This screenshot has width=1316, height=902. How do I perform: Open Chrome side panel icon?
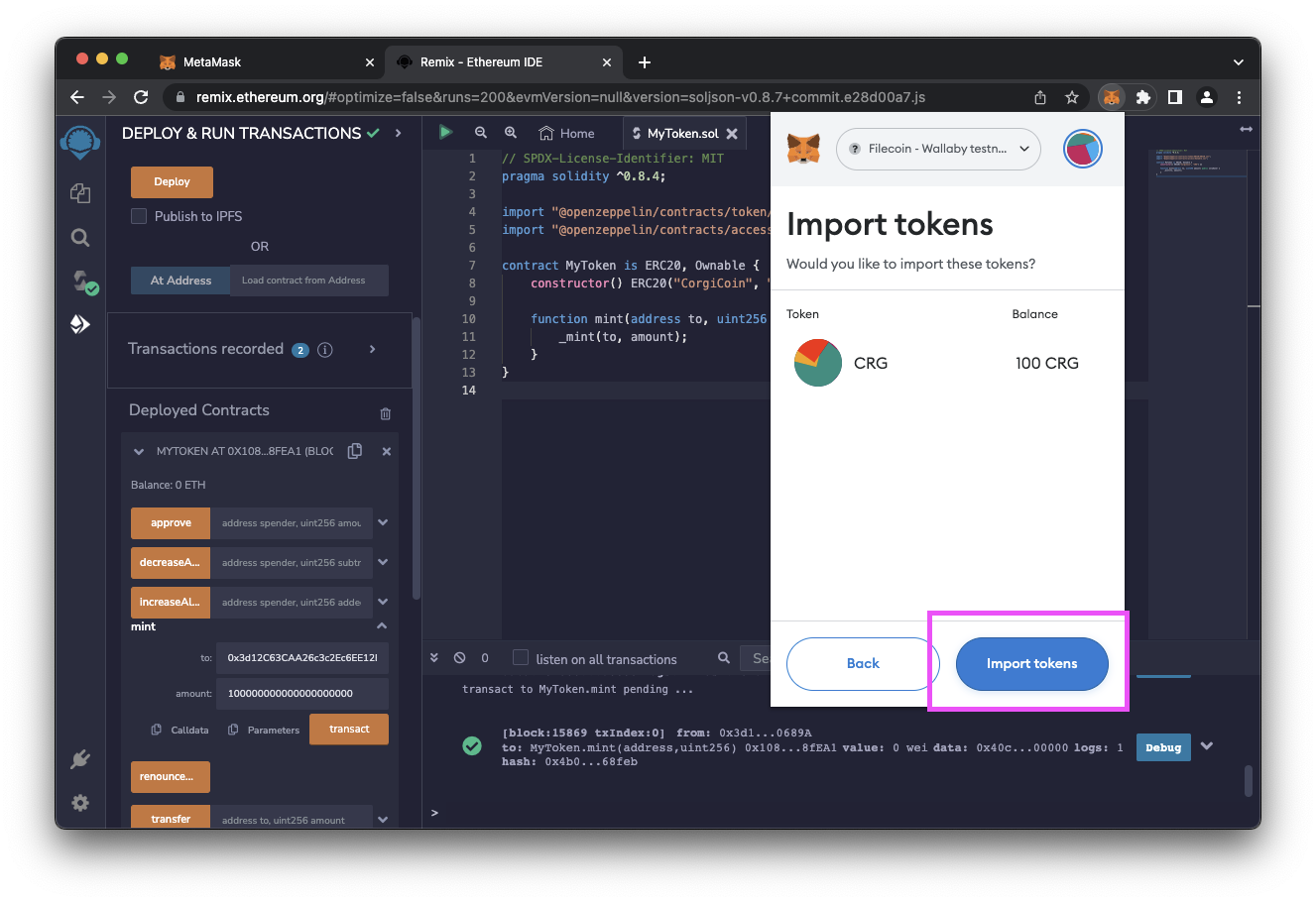[1175, 97]
